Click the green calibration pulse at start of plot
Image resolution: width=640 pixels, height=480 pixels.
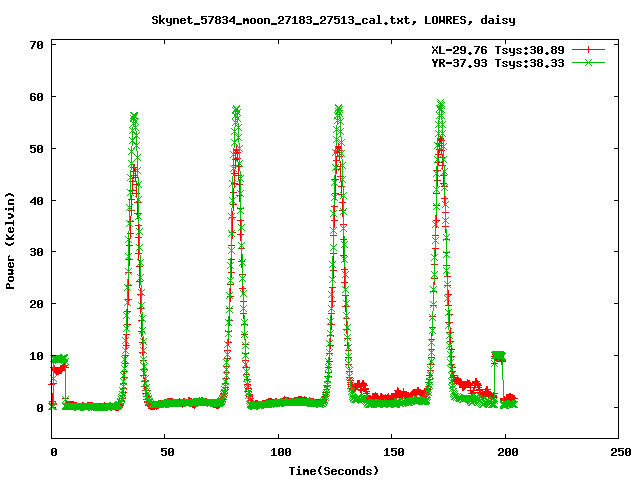(x=60, y=359)
